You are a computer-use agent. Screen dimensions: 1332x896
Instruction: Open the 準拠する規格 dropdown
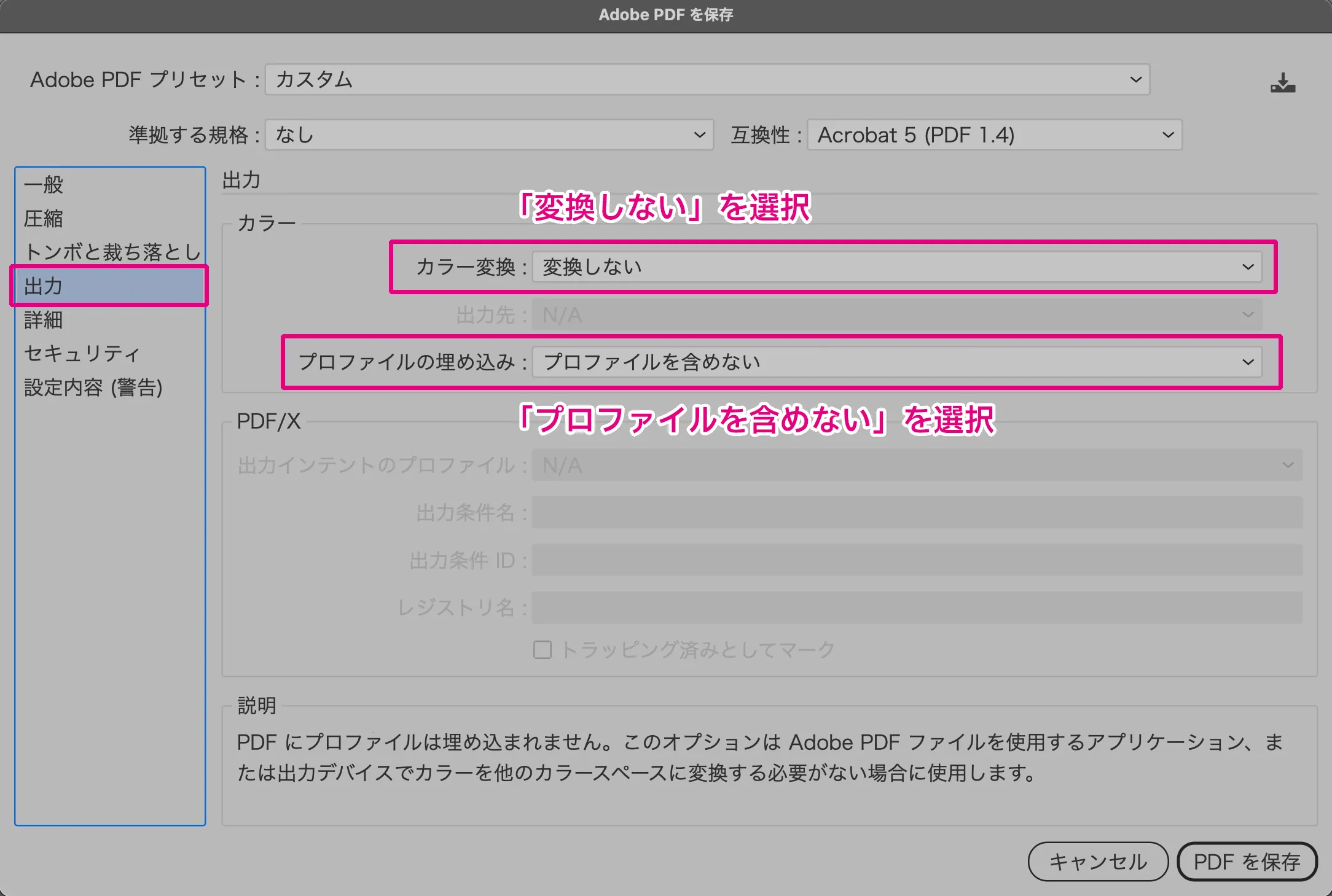coord(489,134)
